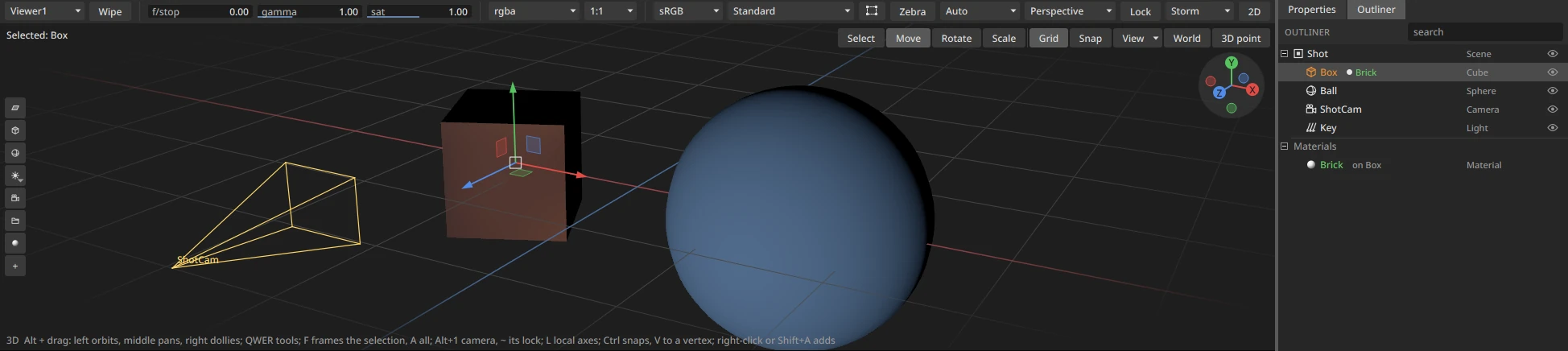Click the region-of-interest frame icon in top toolbar

tap(872, 11)
